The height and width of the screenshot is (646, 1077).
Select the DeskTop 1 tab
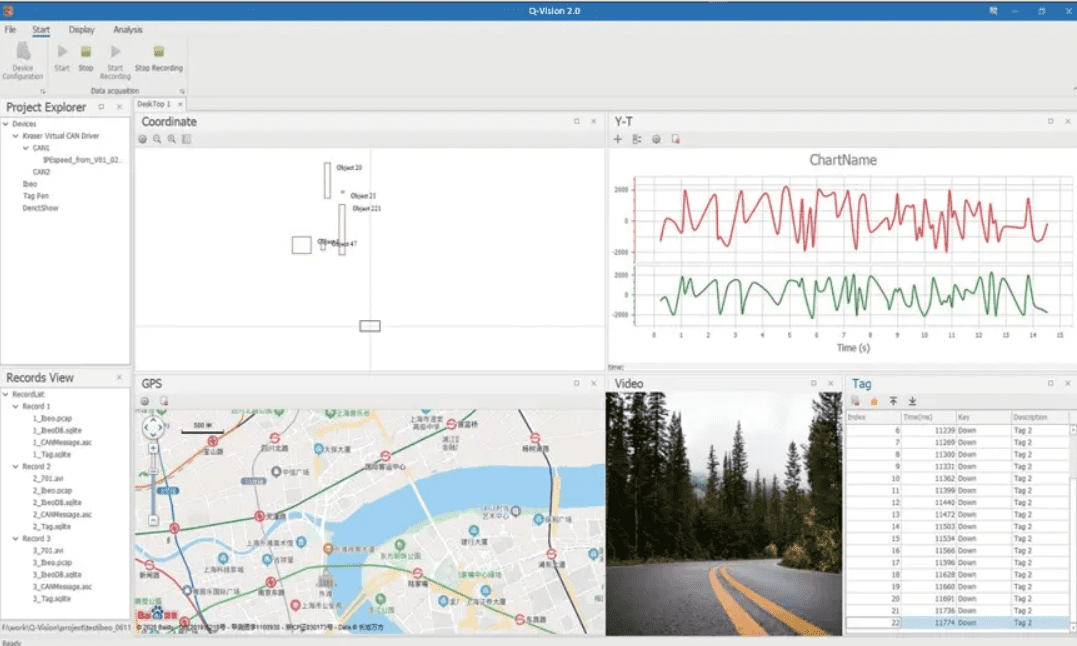pyautogui.click(x=154, y=104)
